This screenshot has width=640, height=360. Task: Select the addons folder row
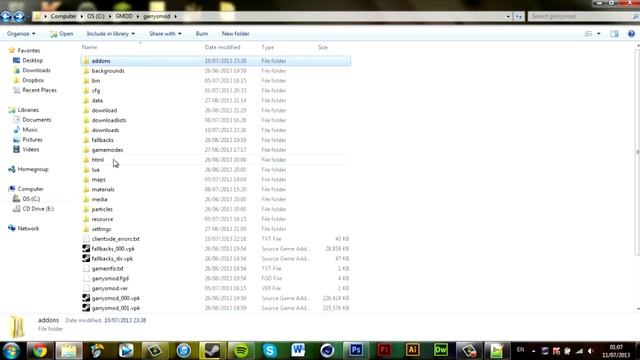pos(216,61)
